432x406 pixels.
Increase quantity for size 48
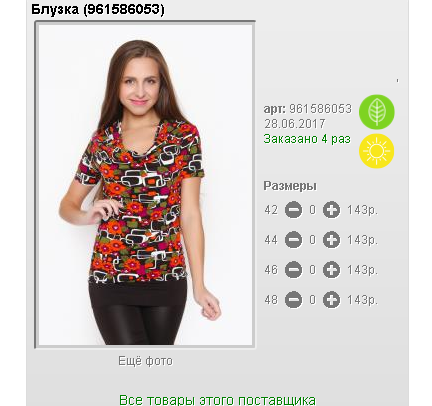(x=331, y=300)
